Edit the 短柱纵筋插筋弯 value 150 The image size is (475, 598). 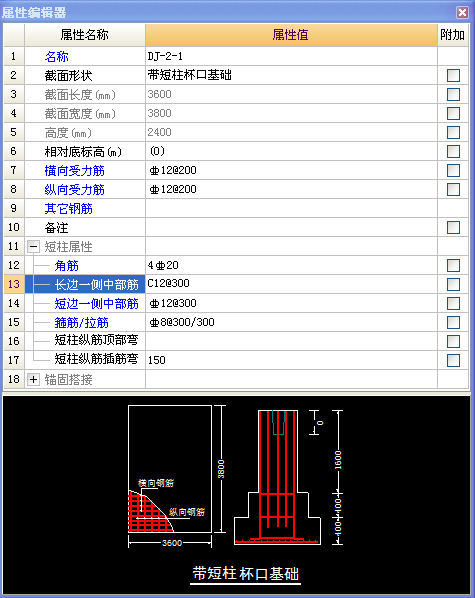pyautogui.click(x=291, y=360)
